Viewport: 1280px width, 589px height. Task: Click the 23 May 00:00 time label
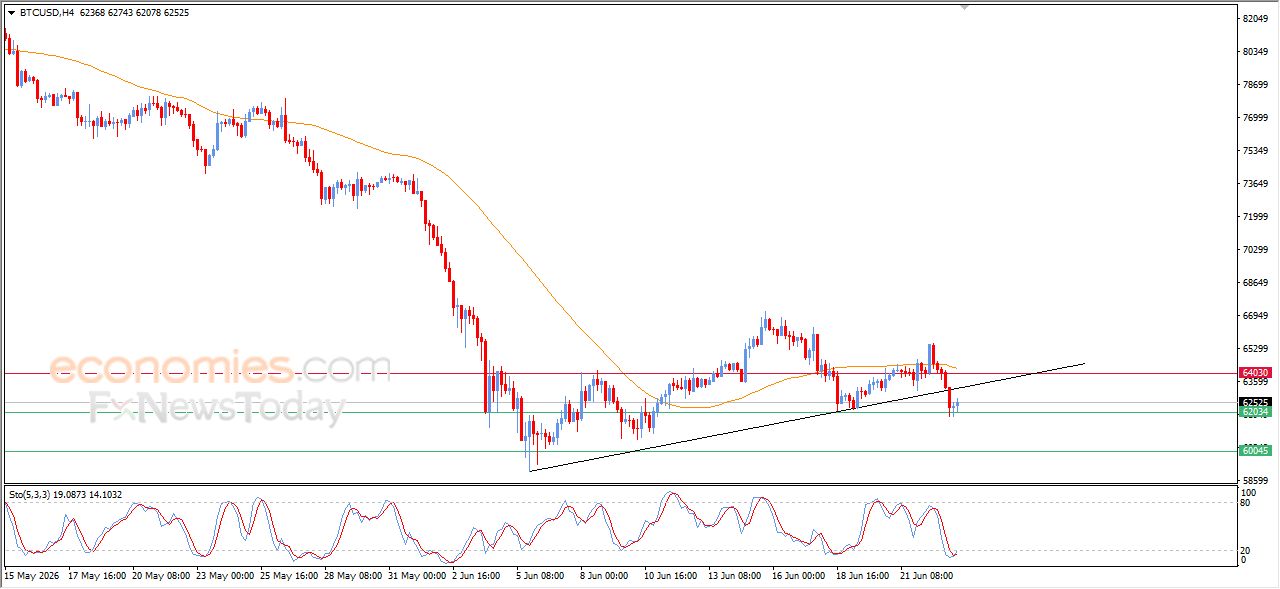coord(225,576)
